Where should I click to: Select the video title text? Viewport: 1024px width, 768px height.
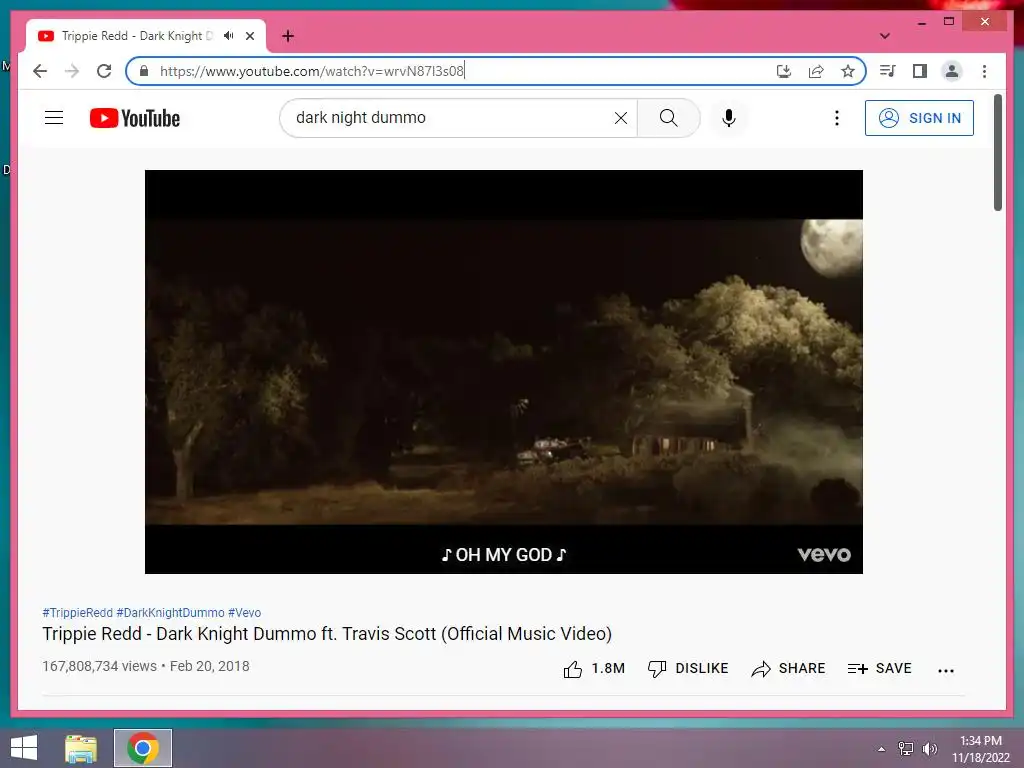coord(327,633)
